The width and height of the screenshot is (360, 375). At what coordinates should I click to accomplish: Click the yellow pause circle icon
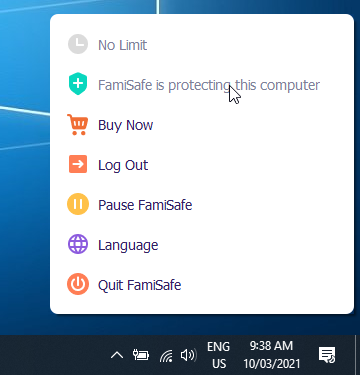pos(78,204)
